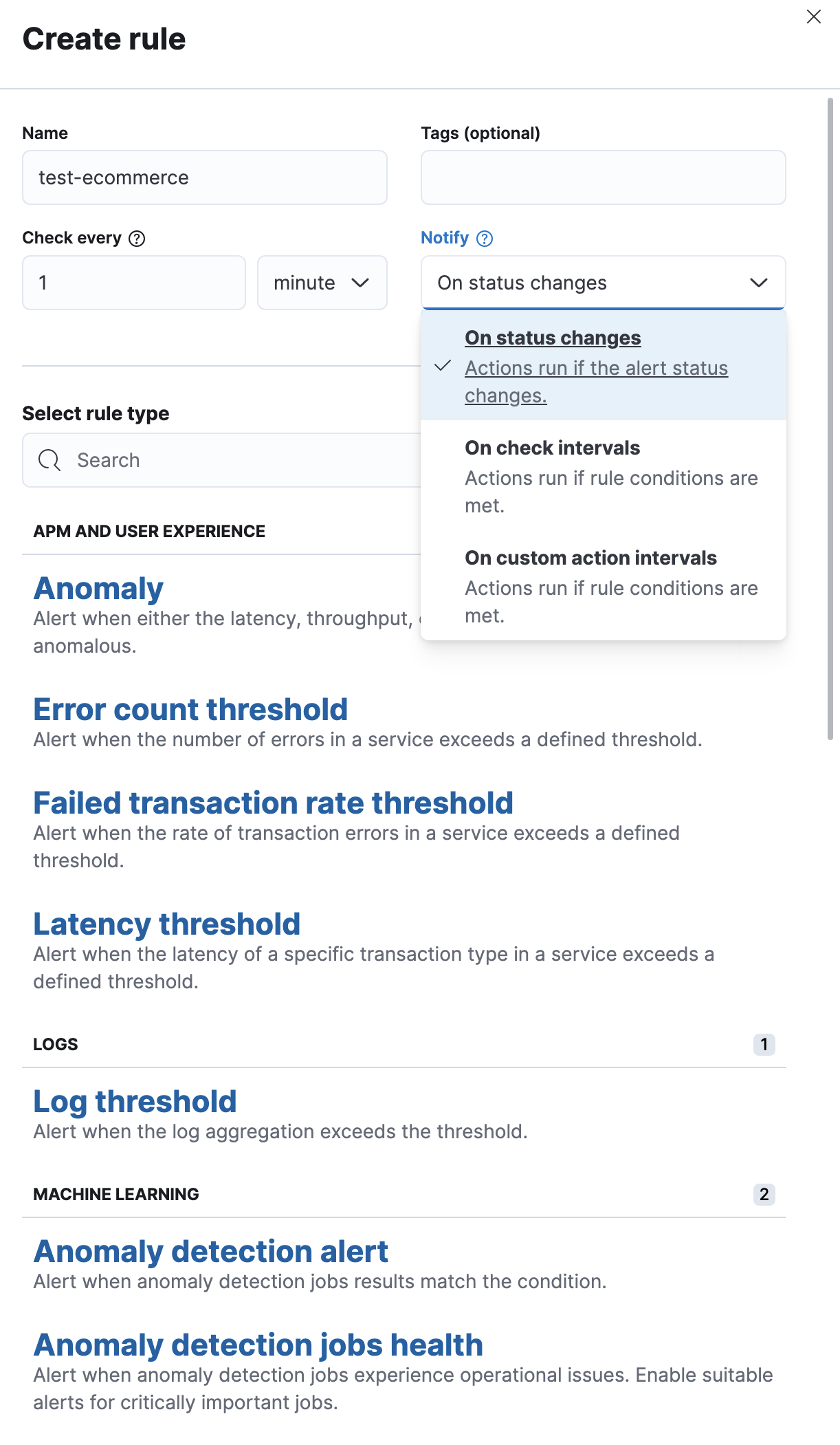Open the Log threshold rule type
This screenshot has width=840, height=1445.
[x=135, y=1102]
